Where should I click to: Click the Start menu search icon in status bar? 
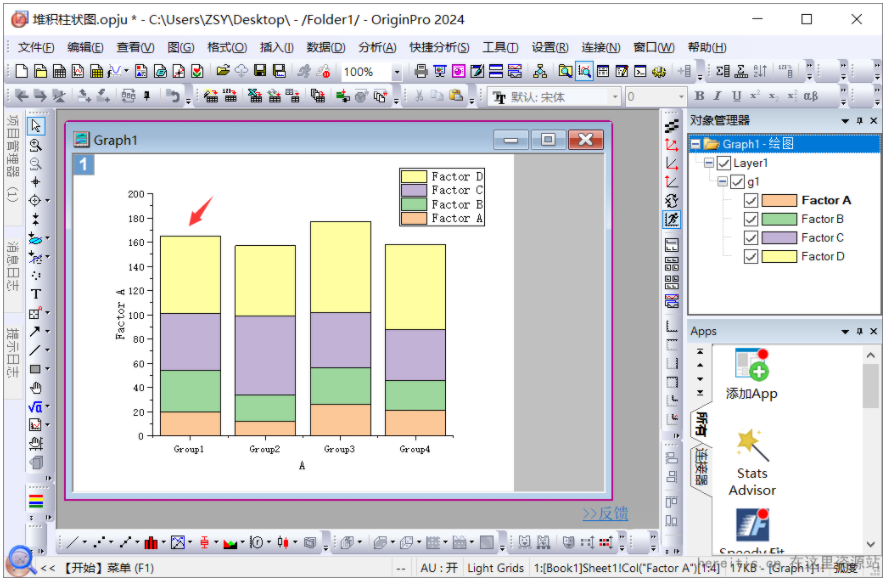(x=20, y=560)
